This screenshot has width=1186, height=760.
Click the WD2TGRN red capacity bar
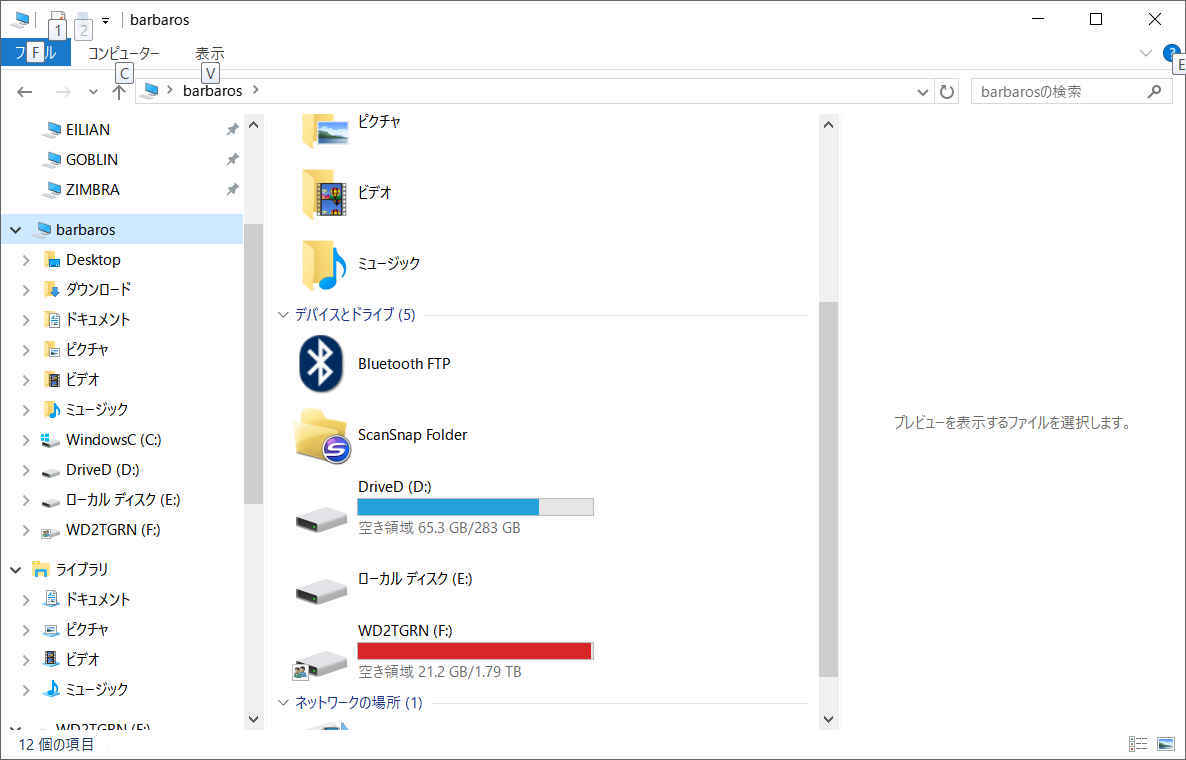[475, 650]
